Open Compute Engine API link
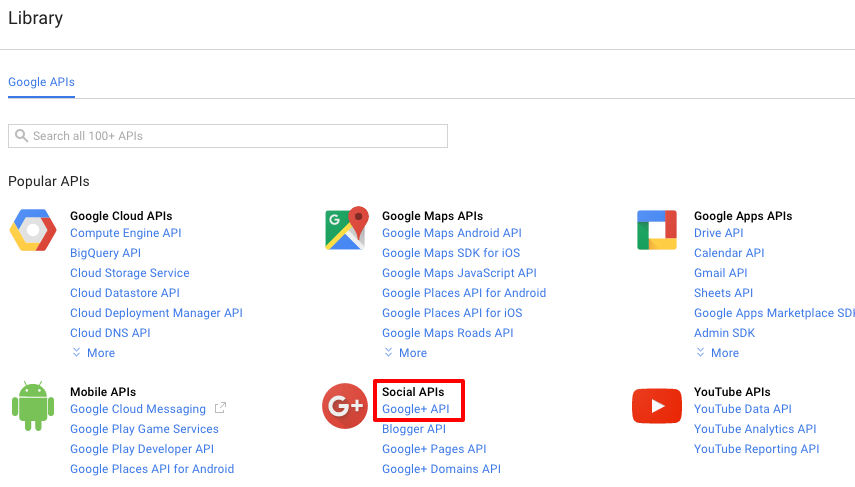 [x=125, y=233]
